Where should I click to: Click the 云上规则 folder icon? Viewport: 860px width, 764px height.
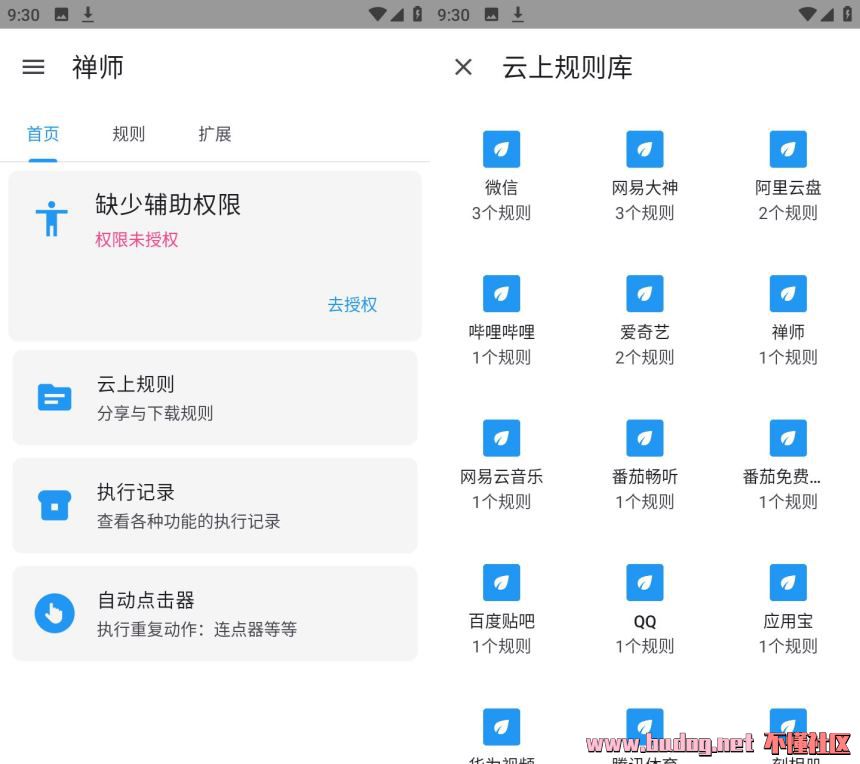[54, 397]
